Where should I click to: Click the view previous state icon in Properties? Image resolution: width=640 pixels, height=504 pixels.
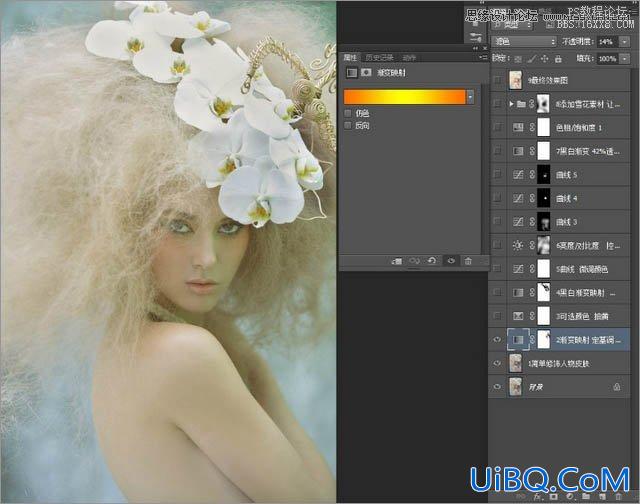[414, 261]
